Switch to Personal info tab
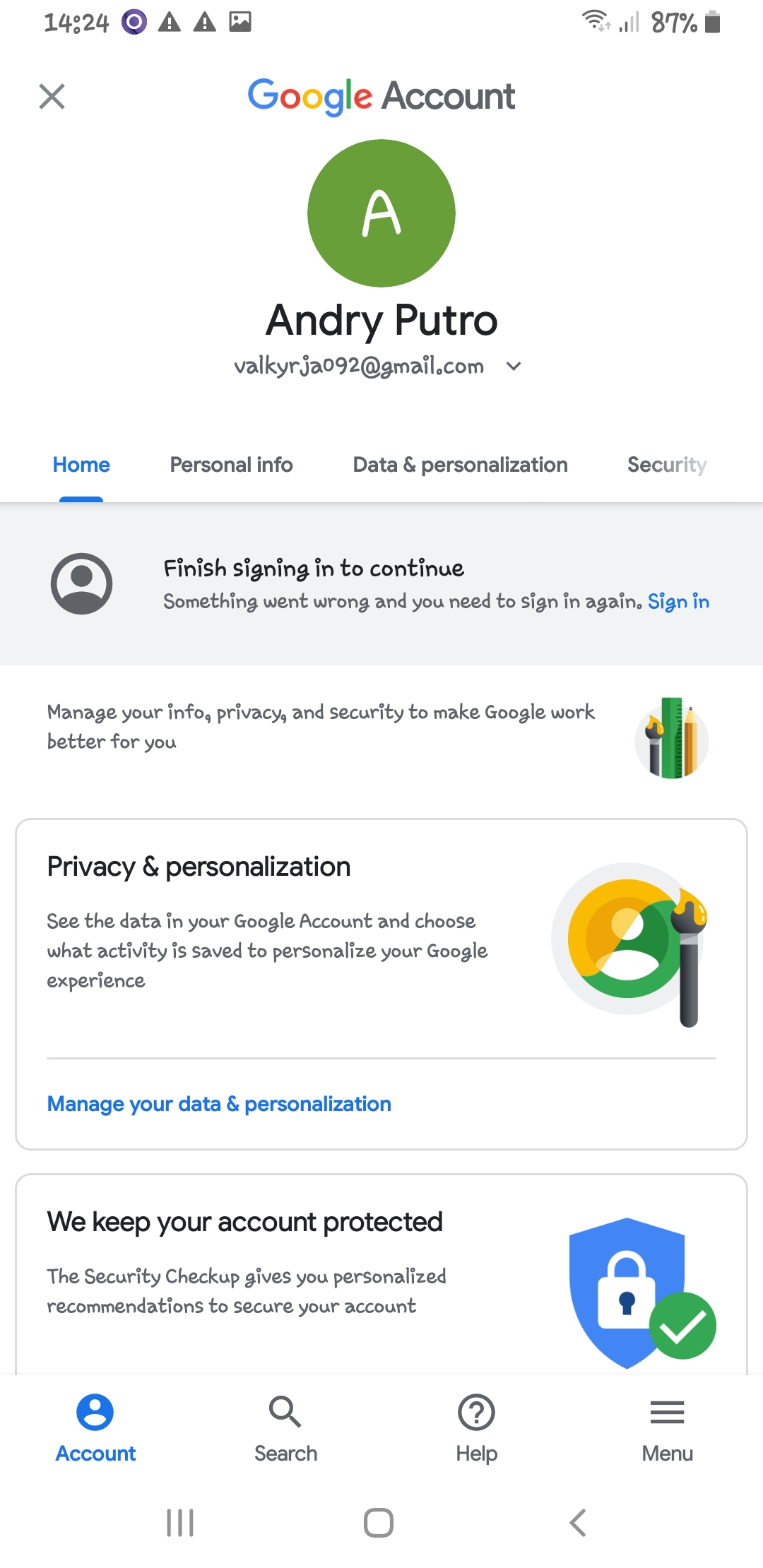Screen dimensions: 763x1568 (x=231, y=465)
